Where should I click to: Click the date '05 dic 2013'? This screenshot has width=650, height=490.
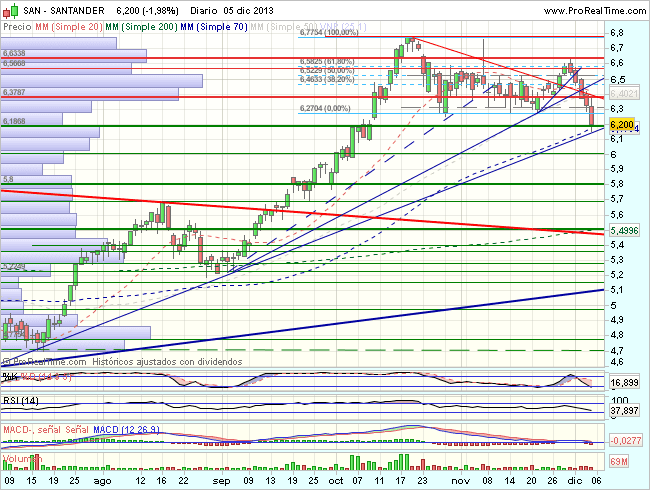coord(248,10)
